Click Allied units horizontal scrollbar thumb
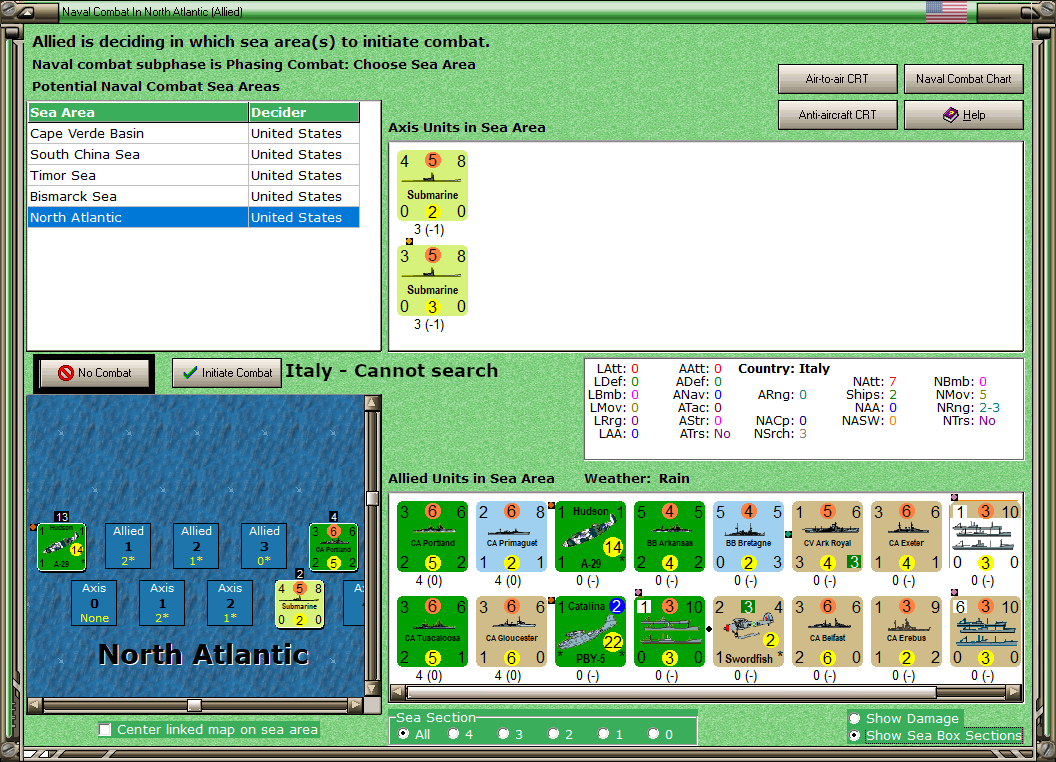1056x762 pixels. coord(671,692)
